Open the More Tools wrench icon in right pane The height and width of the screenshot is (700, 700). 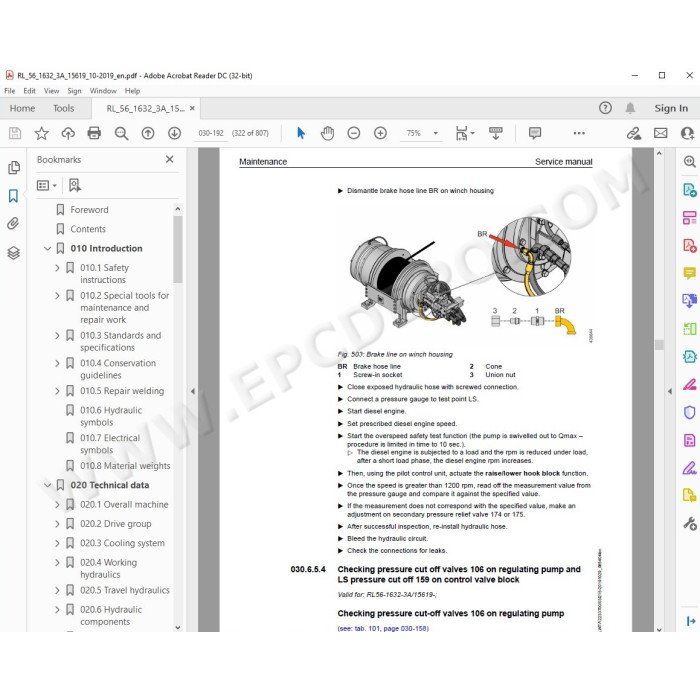(690, 523)
